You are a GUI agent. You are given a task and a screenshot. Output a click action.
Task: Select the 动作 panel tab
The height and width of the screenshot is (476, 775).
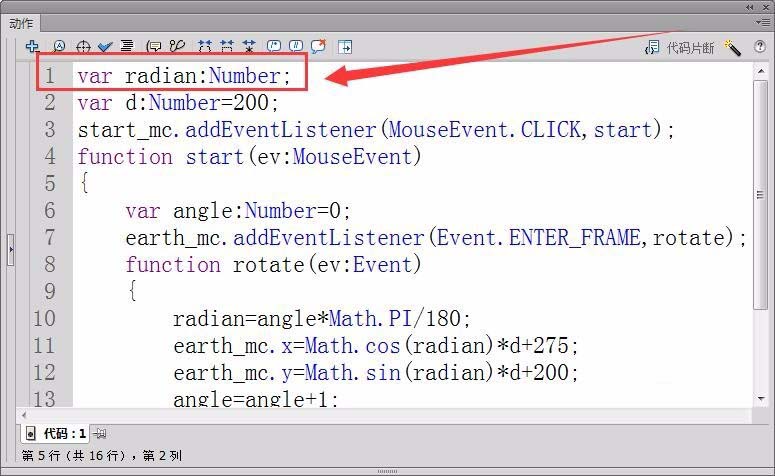tap(21, 23)
